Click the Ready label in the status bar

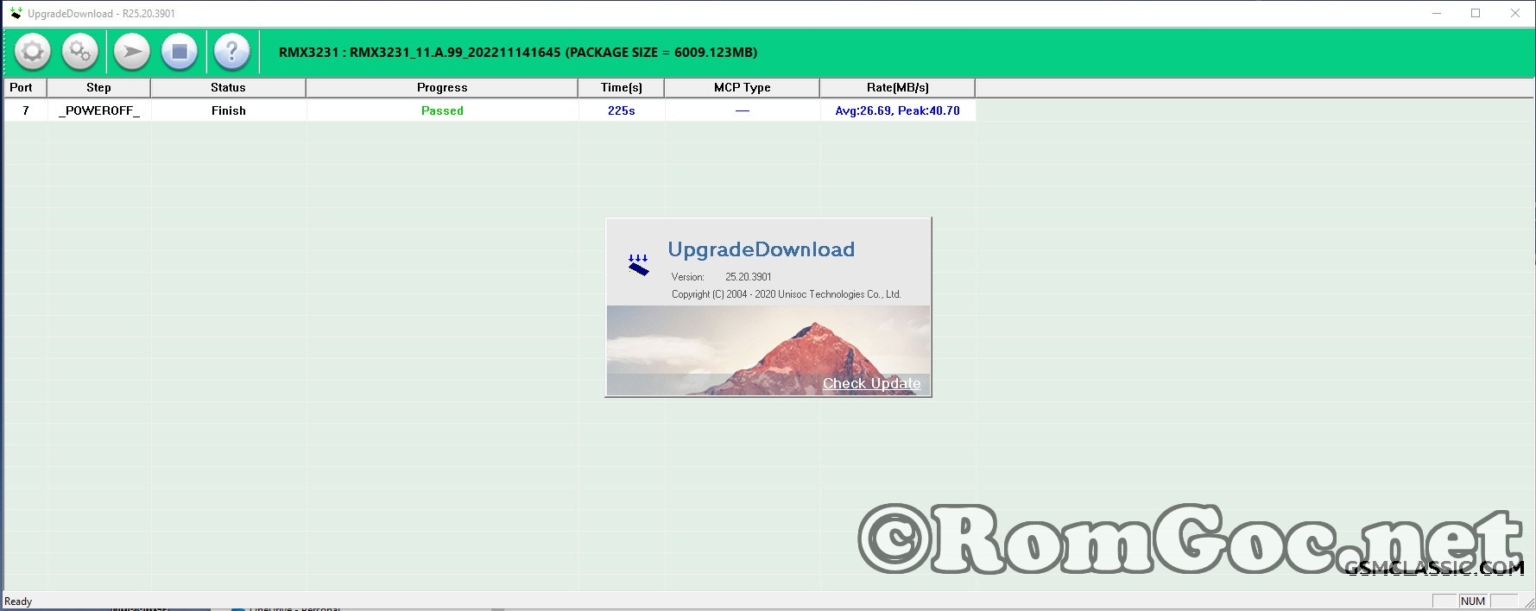17,601
